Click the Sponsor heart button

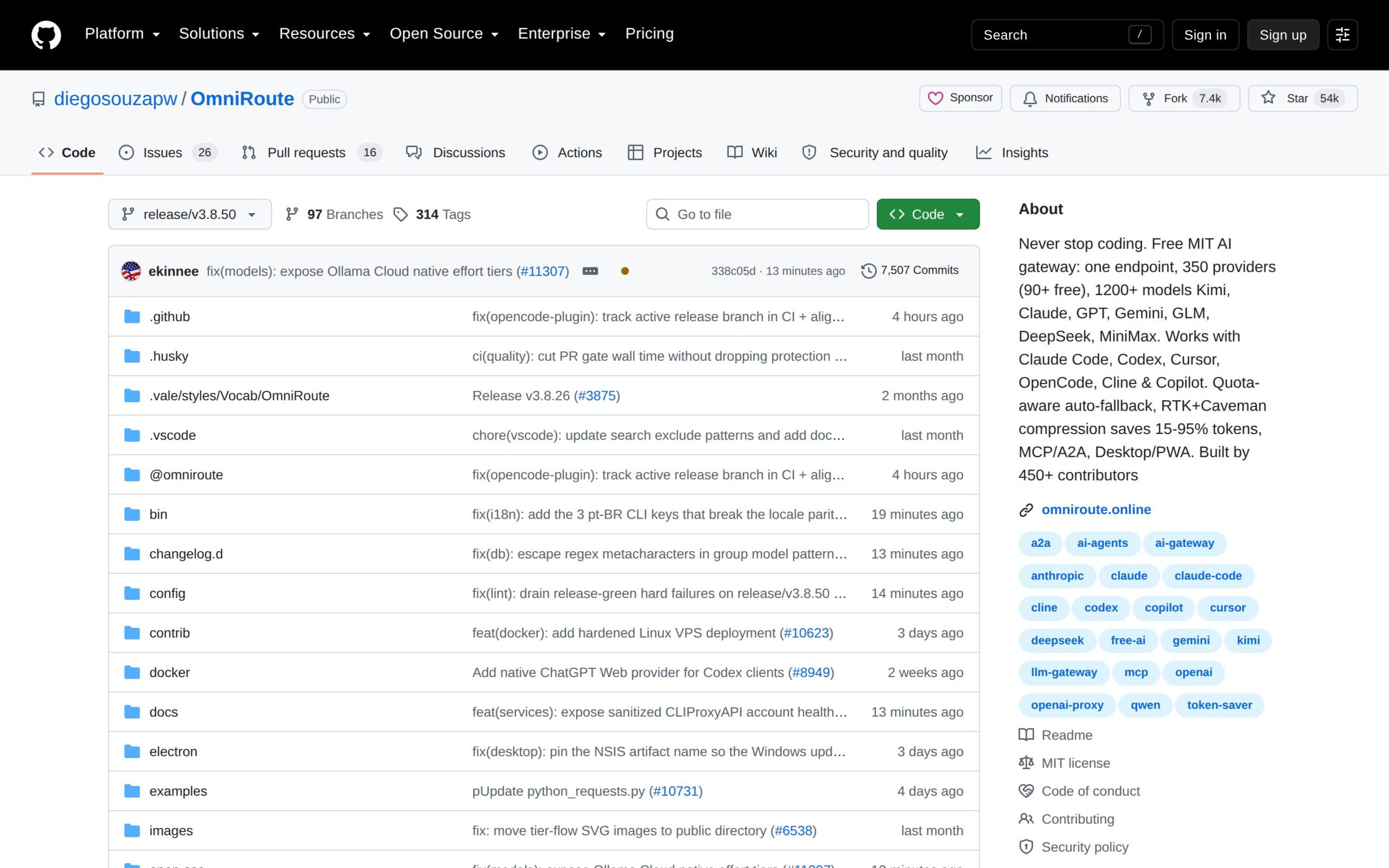point(960,98)
